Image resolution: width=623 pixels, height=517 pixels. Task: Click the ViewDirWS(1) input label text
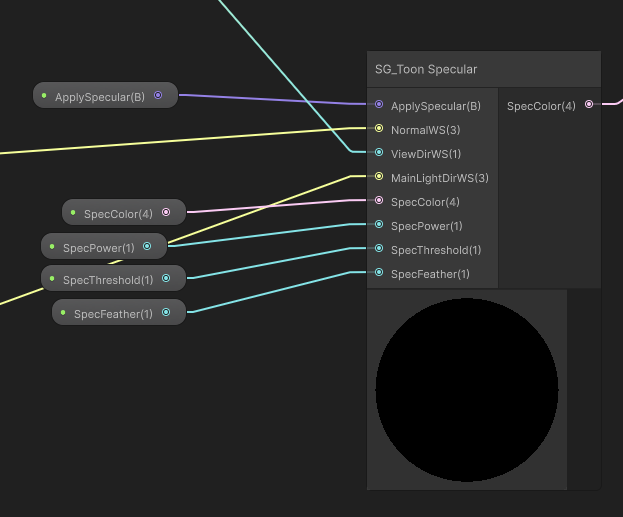(x=426, y=154)
